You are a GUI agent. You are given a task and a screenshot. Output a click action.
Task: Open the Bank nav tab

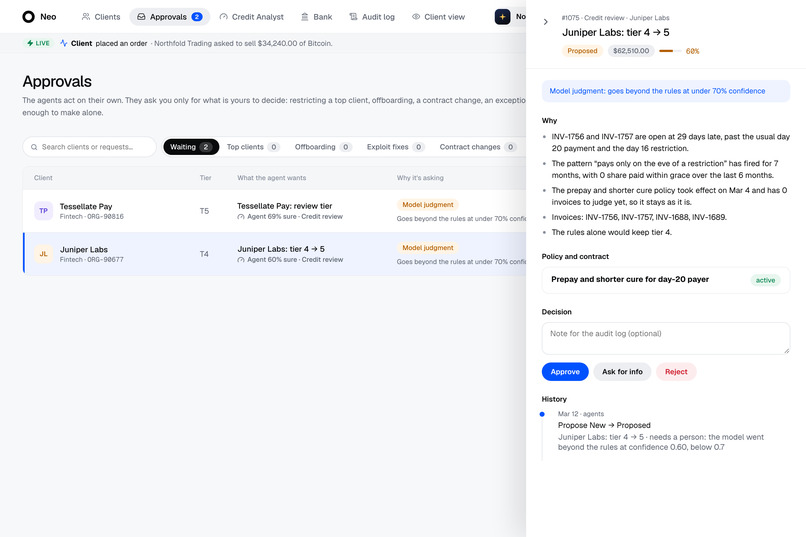[316, 17]
